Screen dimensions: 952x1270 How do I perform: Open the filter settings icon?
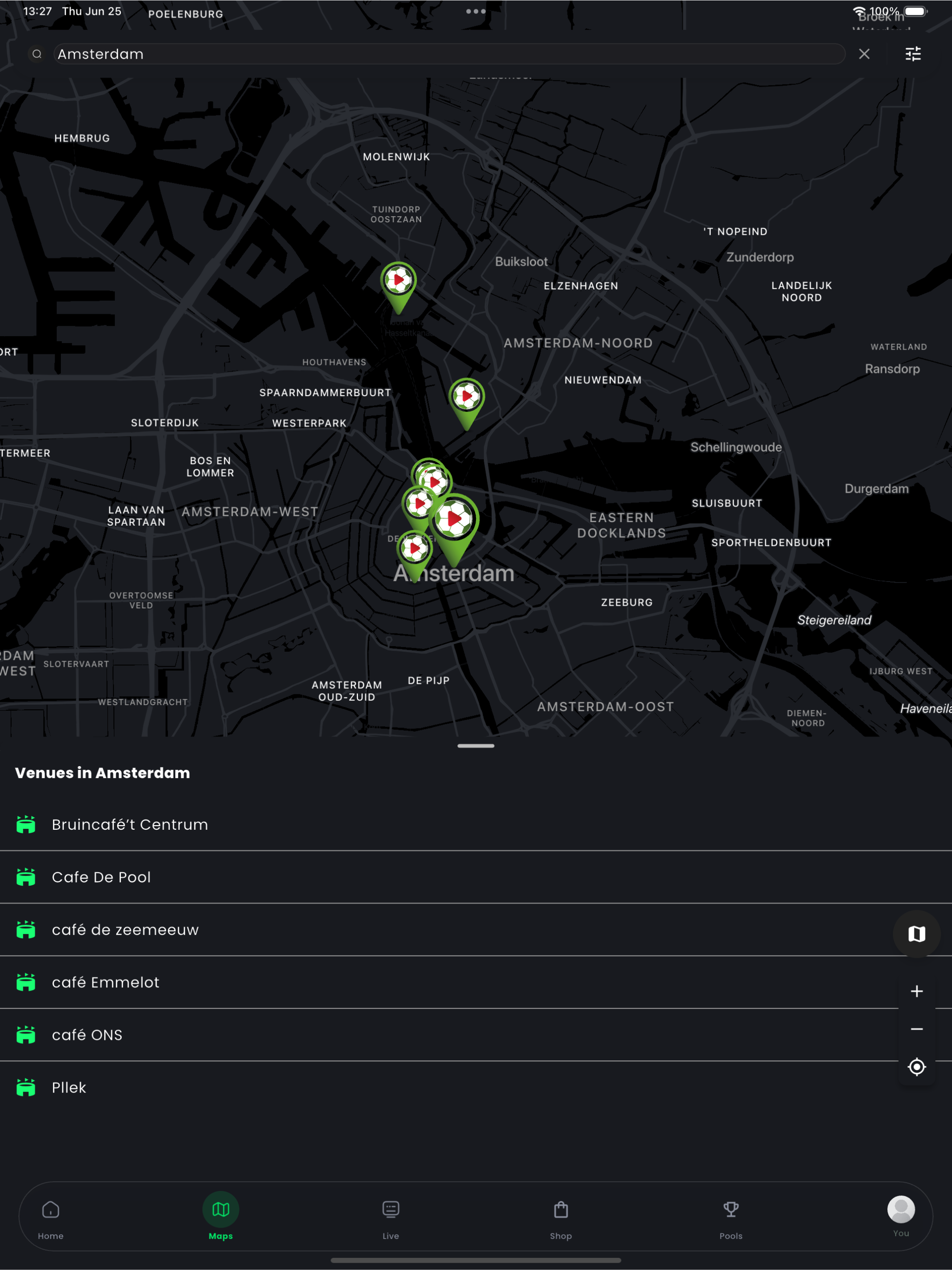pos(913,54)
